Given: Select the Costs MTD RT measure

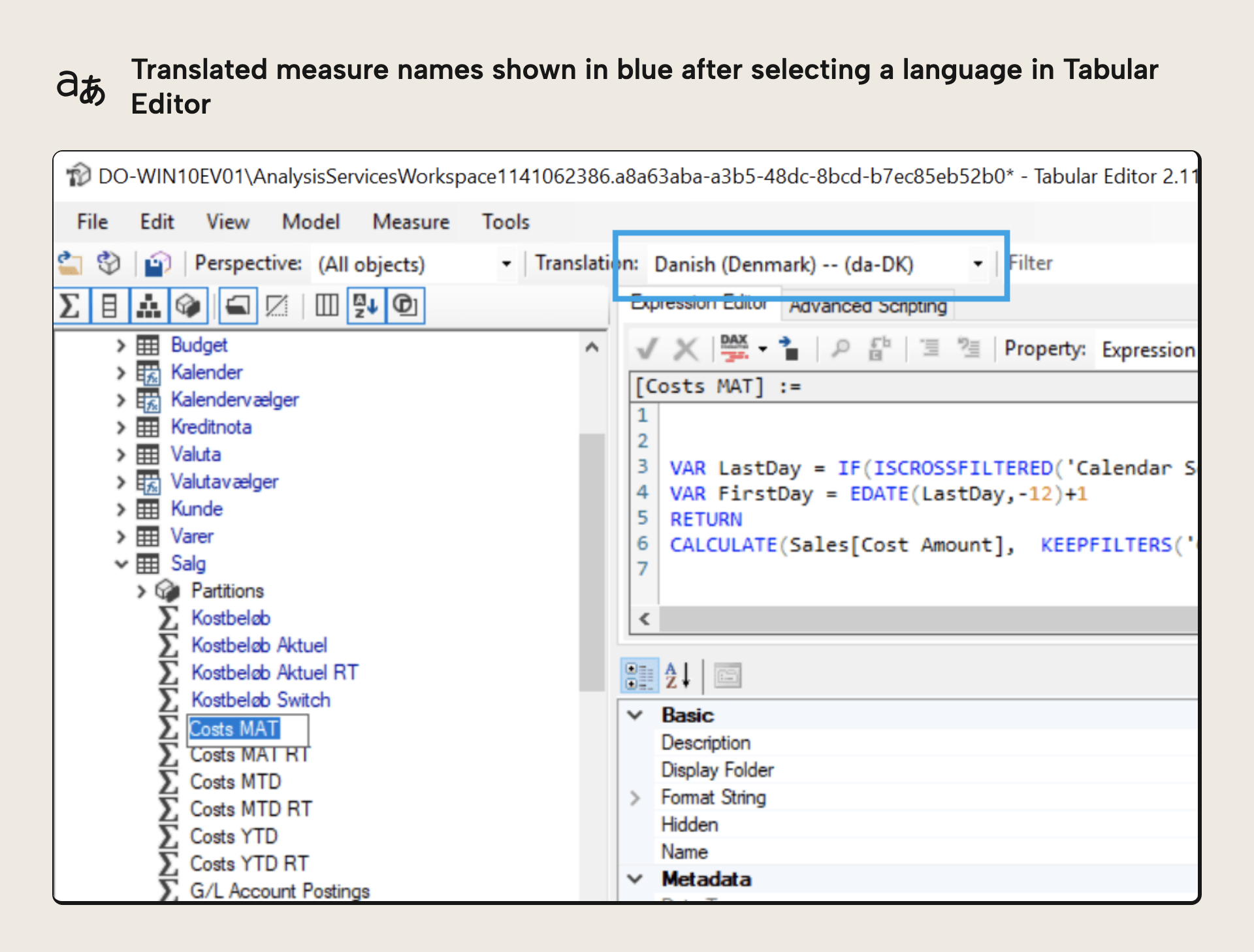Looking at the screenshot, I should click(x=251, y=809).
